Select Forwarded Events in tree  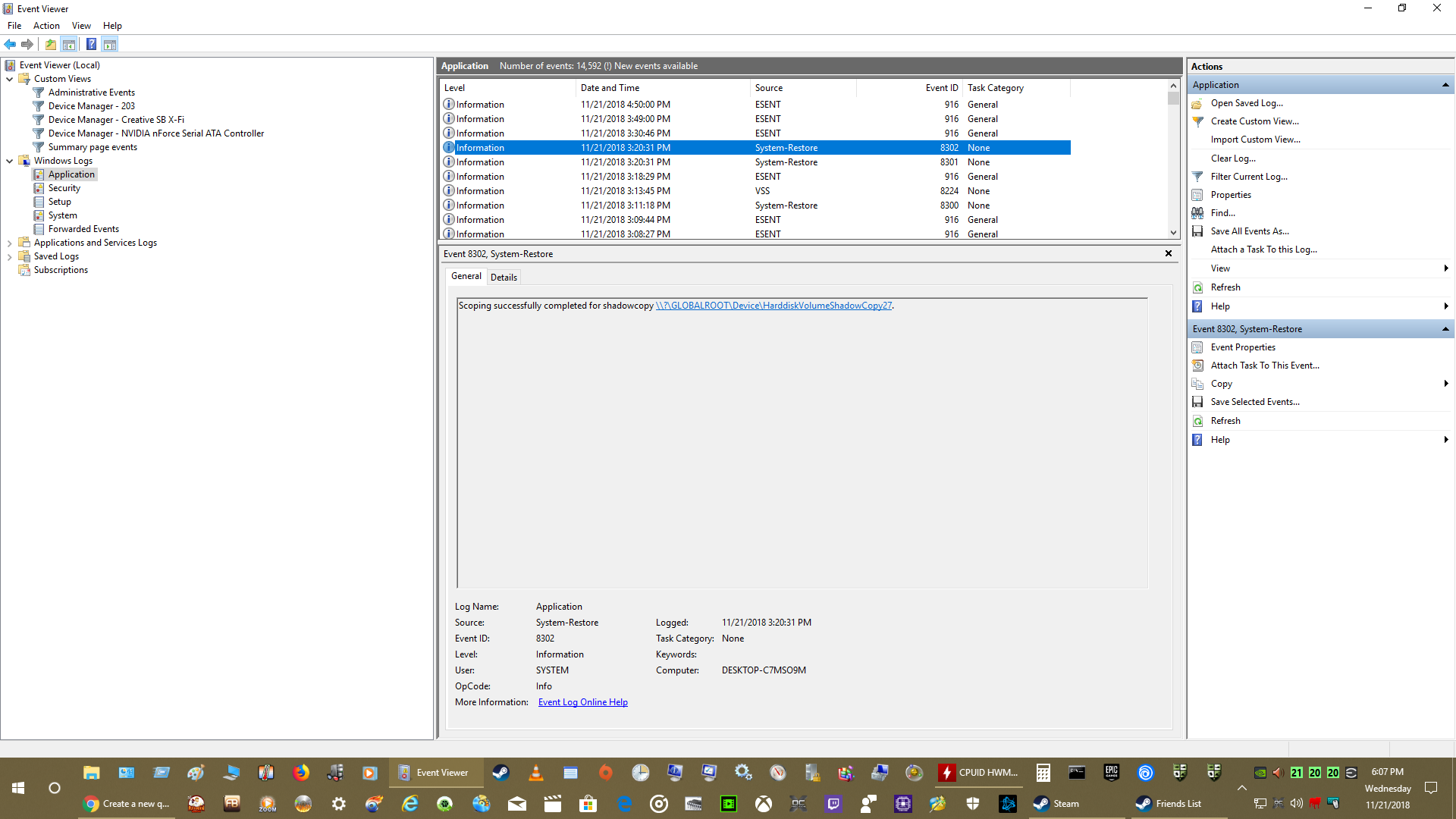83,229
